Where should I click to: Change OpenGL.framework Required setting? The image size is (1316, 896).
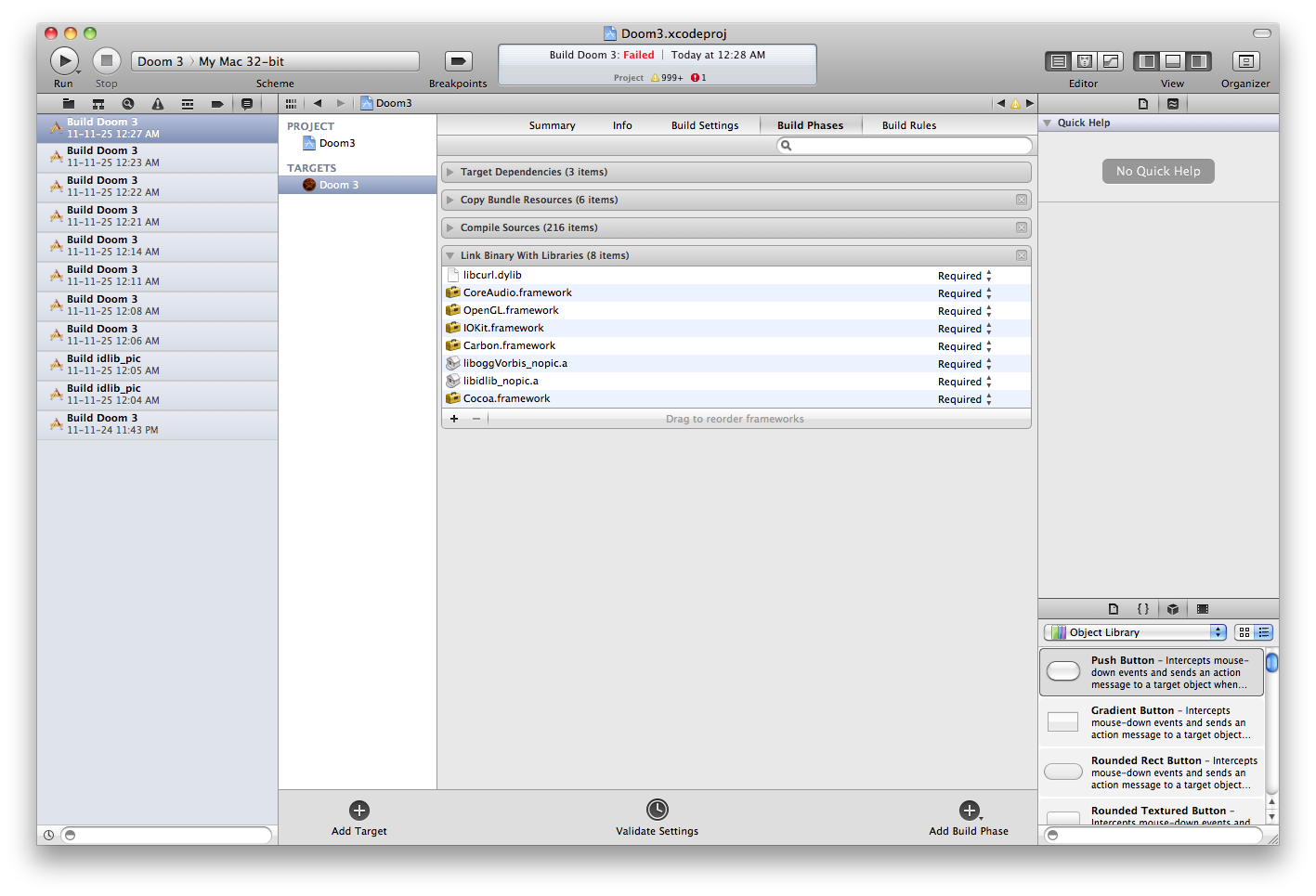[x=965, y=311]
